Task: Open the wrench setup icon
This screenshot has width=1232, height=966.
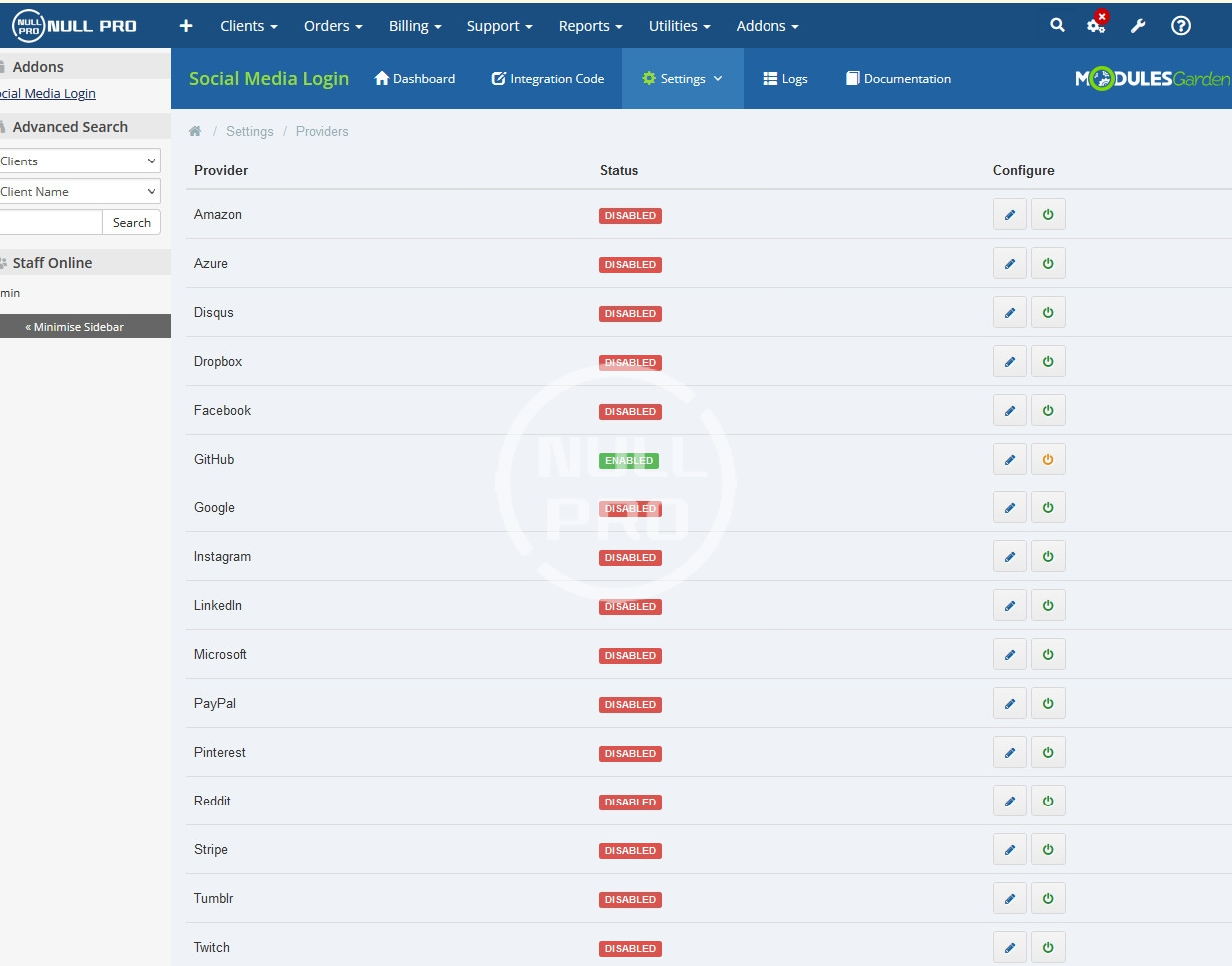Action: pyautogui.click(x=1138, y=26)
